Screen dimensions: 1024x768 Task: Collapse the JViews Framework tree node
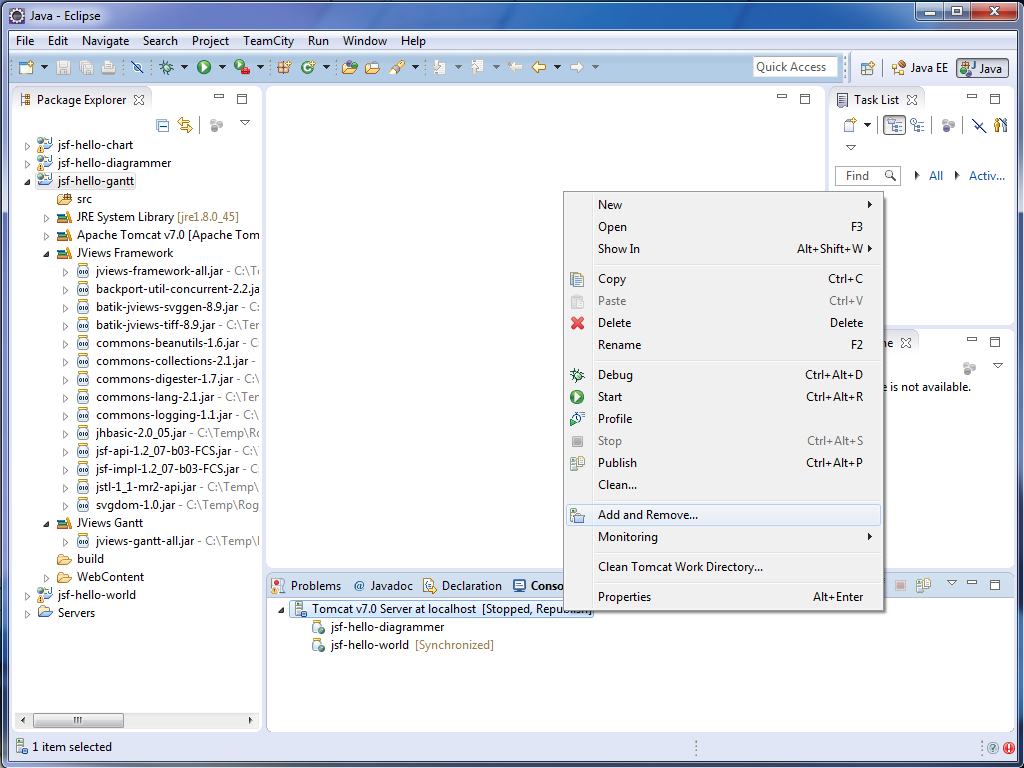pos(47,254)
